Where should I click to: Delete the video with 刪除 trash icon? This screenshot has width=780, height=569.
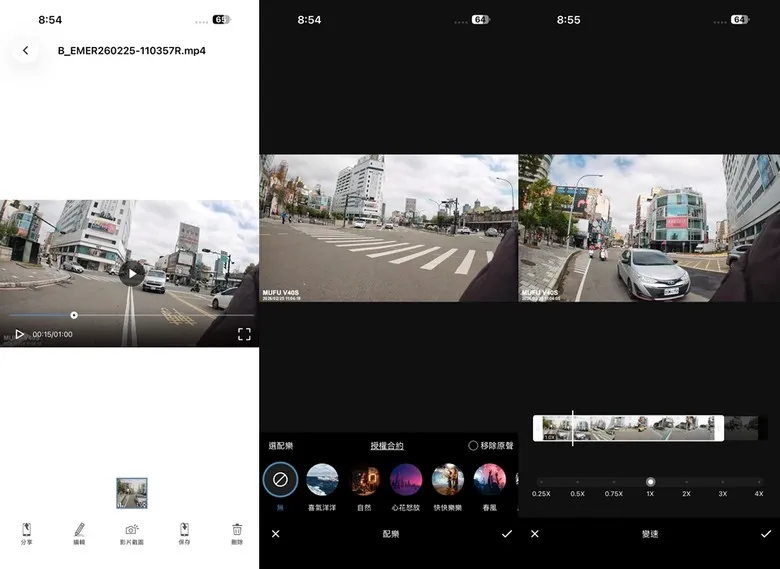pyautogui.click(x=237, y=534)
